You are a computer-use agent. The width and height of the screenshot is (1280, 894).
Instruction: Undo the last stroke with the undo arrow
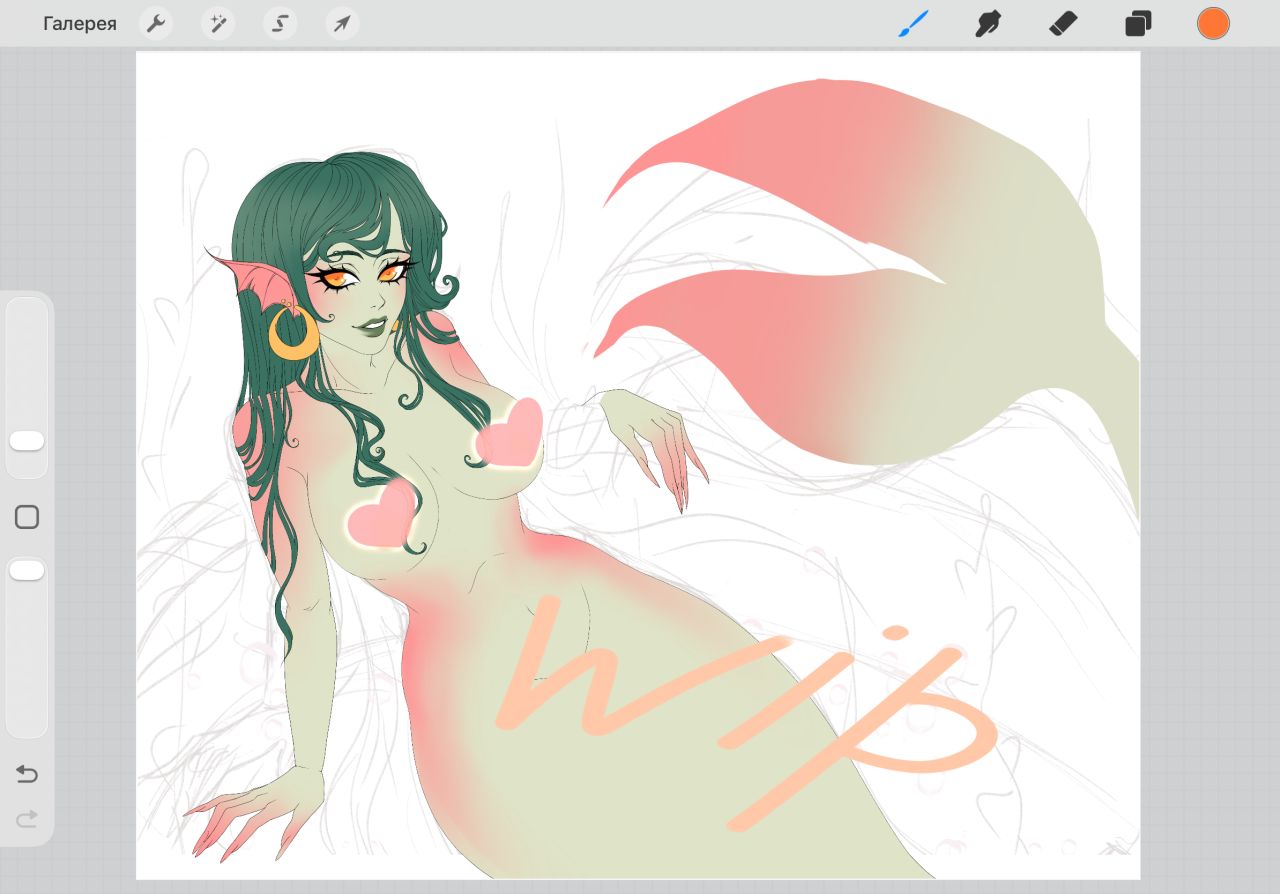point(27,774)
